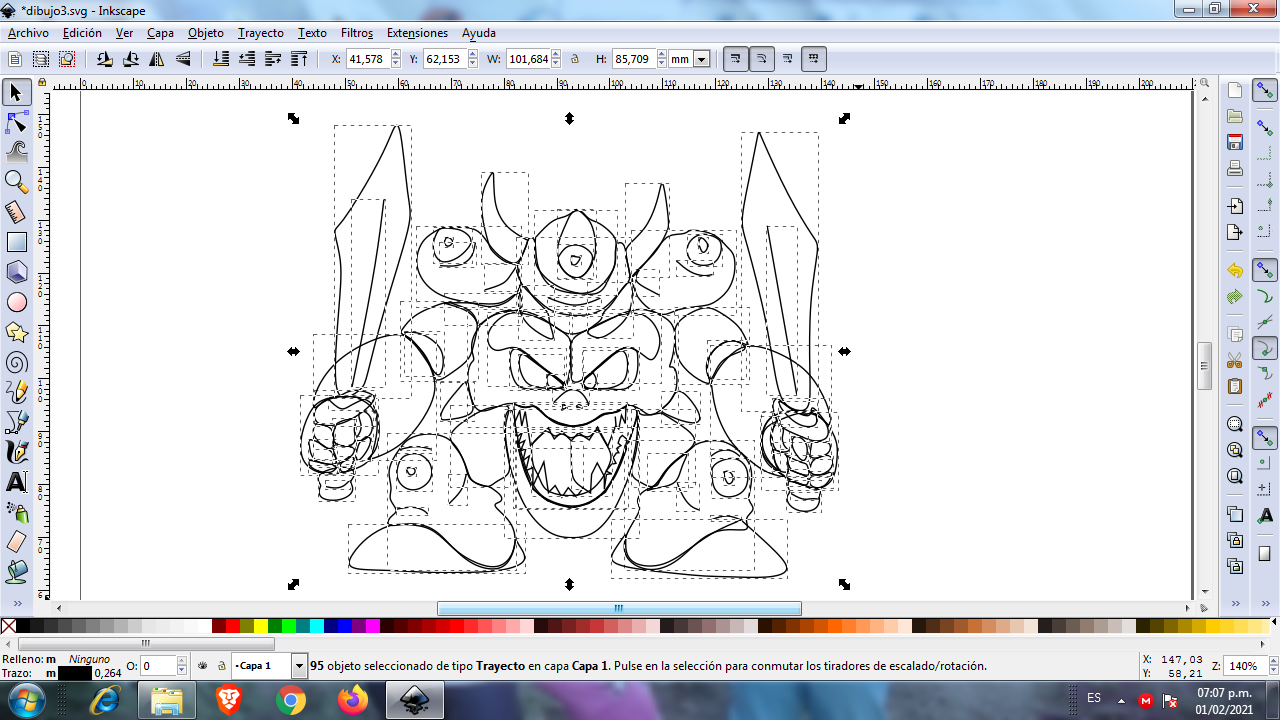Viewport: 1280px width, 720px height.
Task: Select the Measure ruler tool
Action: 16,212
